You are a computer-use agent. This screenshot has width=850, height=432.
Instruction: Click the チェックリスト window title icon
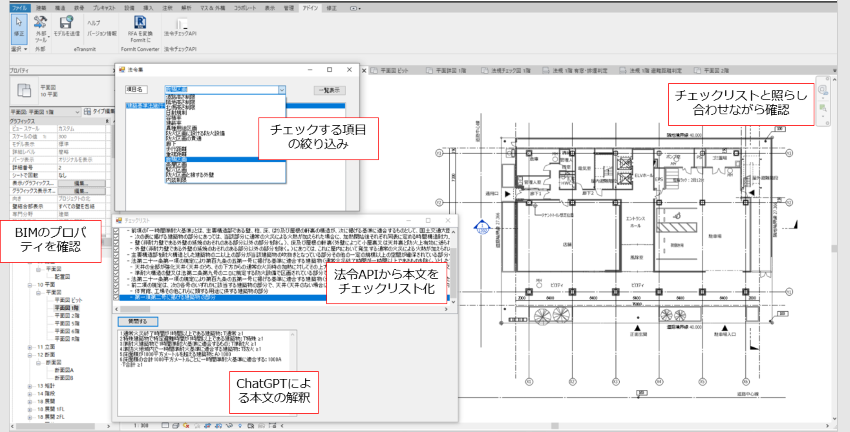(x=119, y=221)
